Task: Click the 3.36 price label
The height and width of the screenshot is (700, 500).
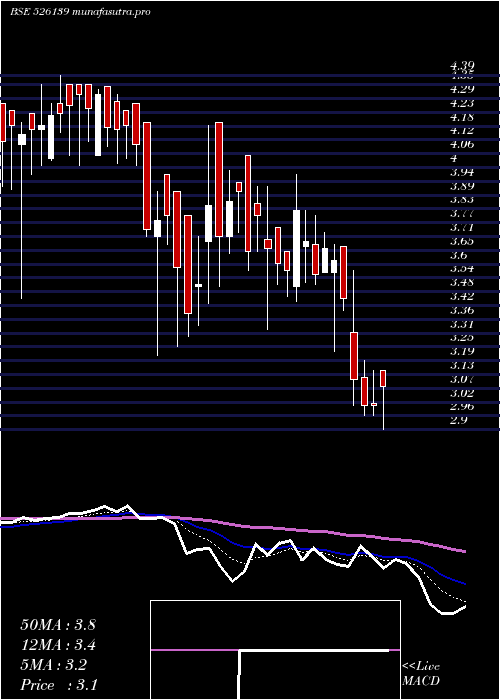Action: point(462,310)
